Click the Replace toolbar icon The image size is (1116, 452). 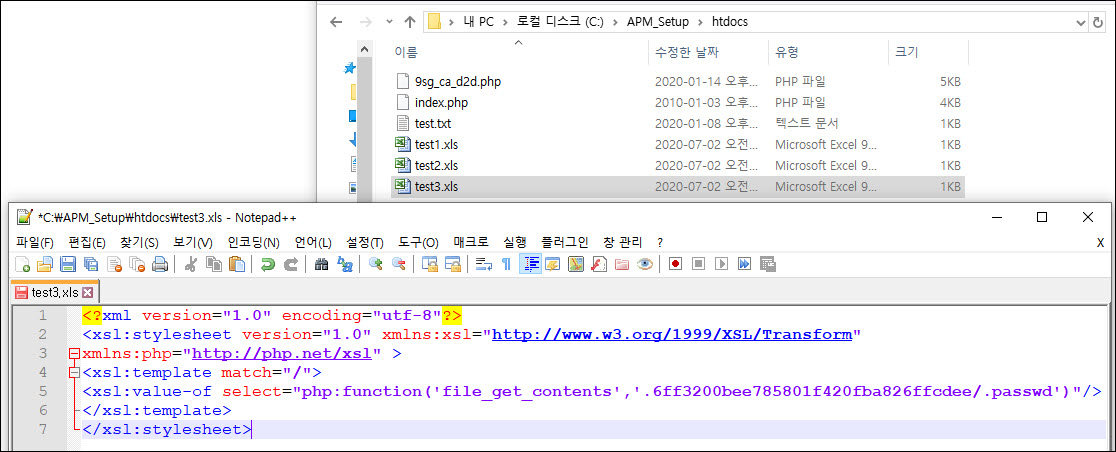[x=344, y=265]
